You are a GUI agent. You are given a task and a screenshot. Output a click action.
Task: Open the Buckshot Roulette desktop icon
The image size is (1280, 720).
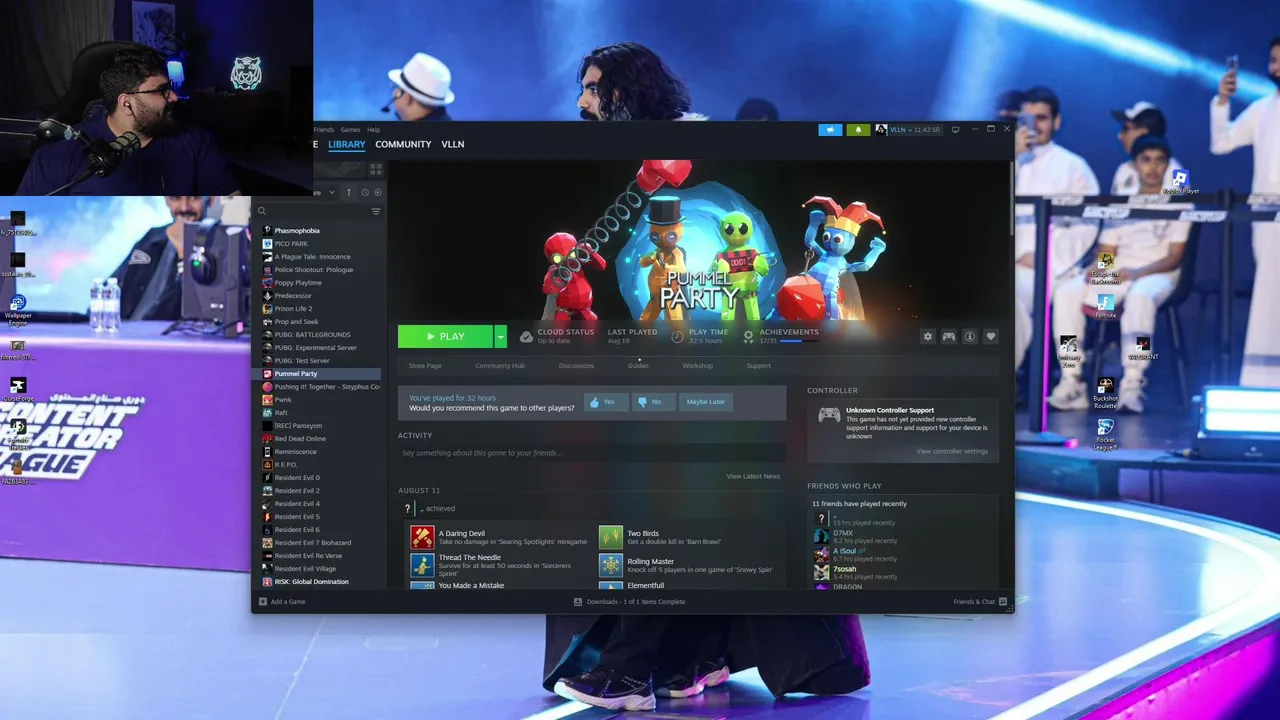coord(1105,394)
